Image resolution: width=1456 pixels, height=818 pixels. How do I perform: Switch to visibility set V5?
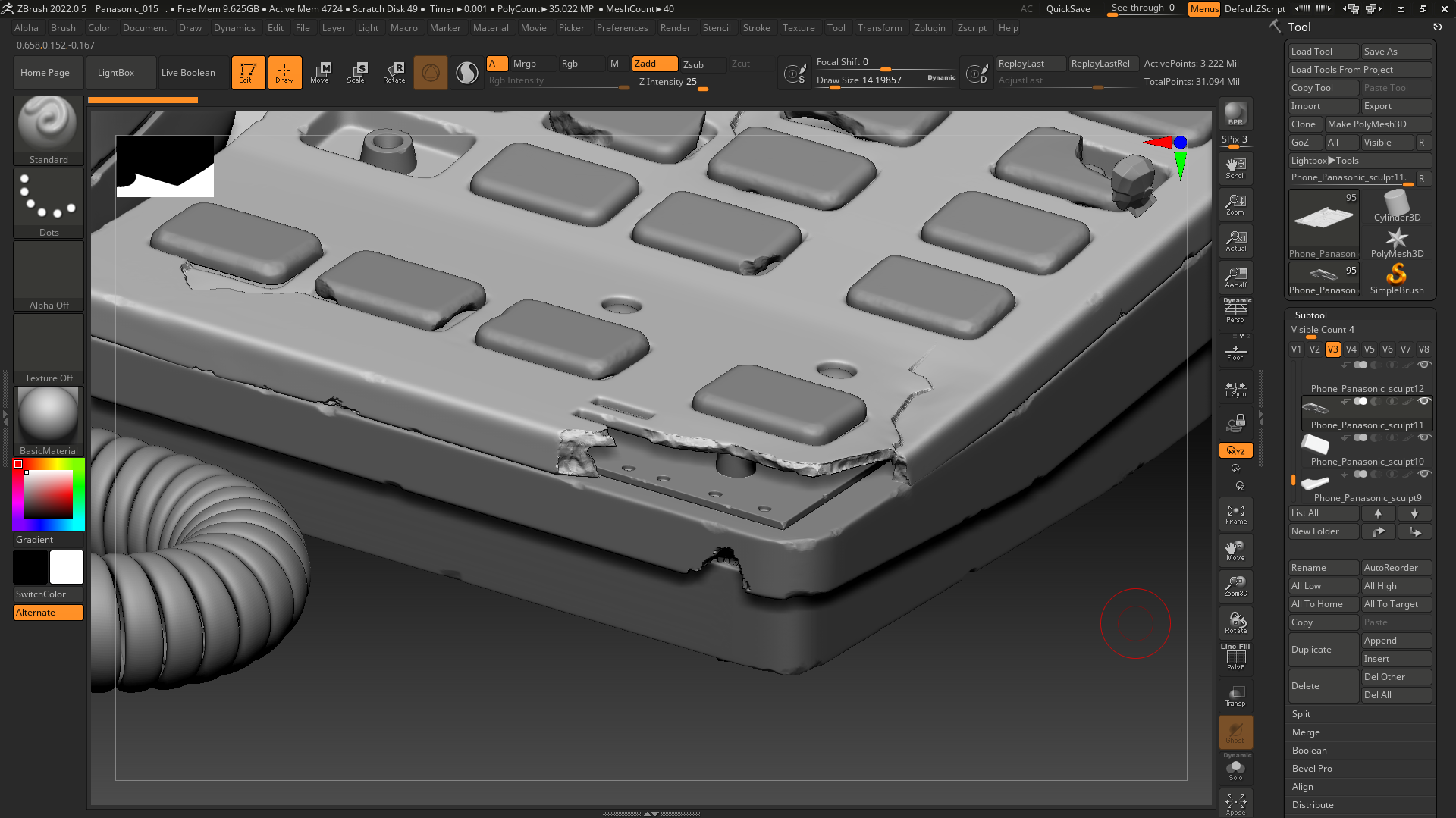(x=1369, y=349)
